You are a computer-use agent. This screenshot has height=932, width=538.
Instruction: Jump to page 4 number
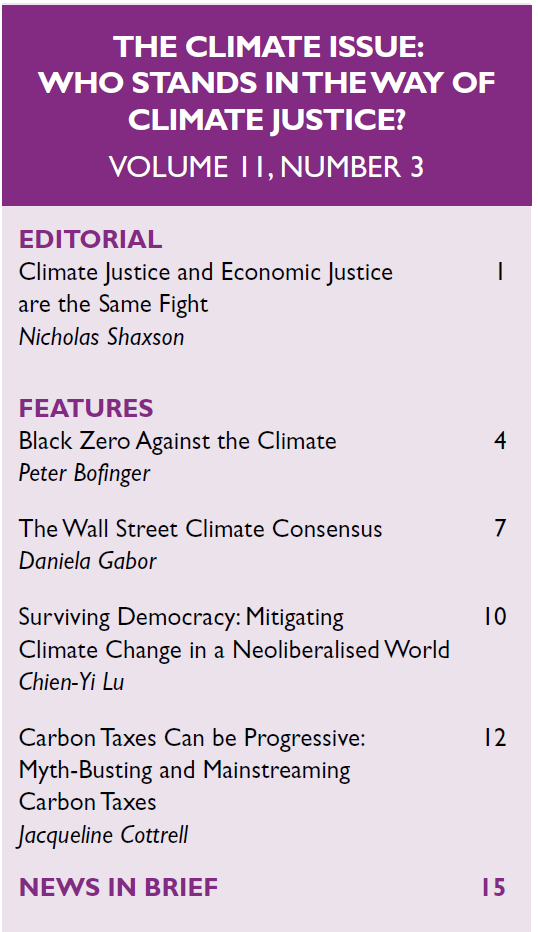click(x=500, y=441)
